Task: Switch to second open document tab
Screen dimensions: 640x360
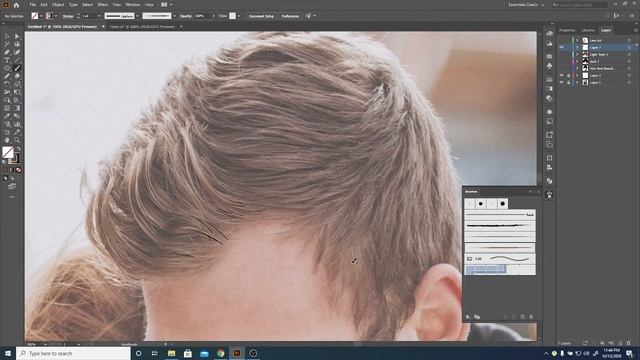Action: point(142,27)
